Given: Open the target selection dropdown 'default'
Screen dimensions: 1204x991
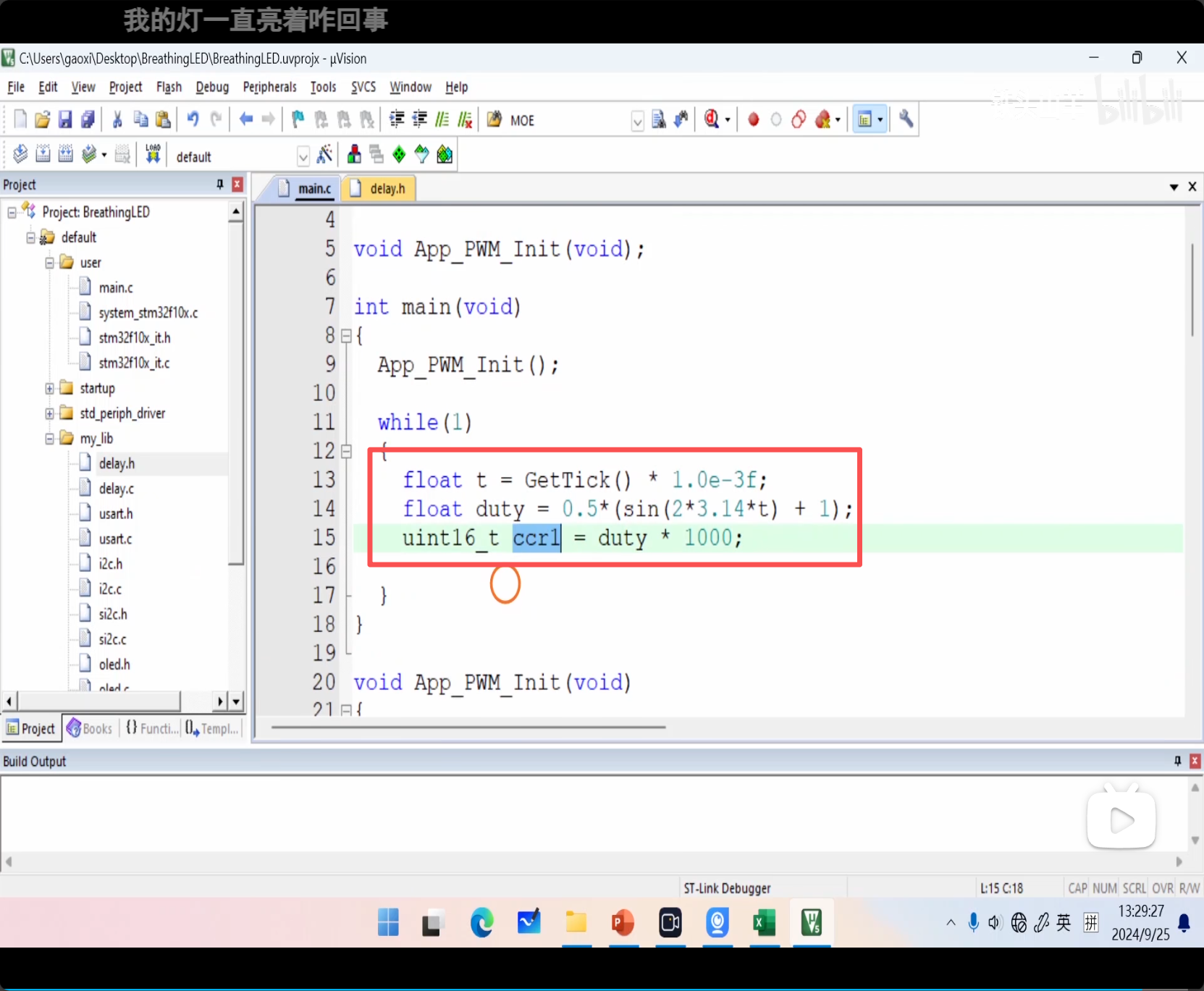Looking at the screenshot, I should [x=303, y=156].
